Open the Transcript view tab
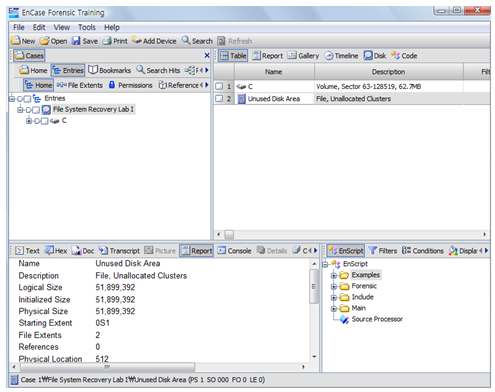This screenshot has height=392, width=495. 119,251
